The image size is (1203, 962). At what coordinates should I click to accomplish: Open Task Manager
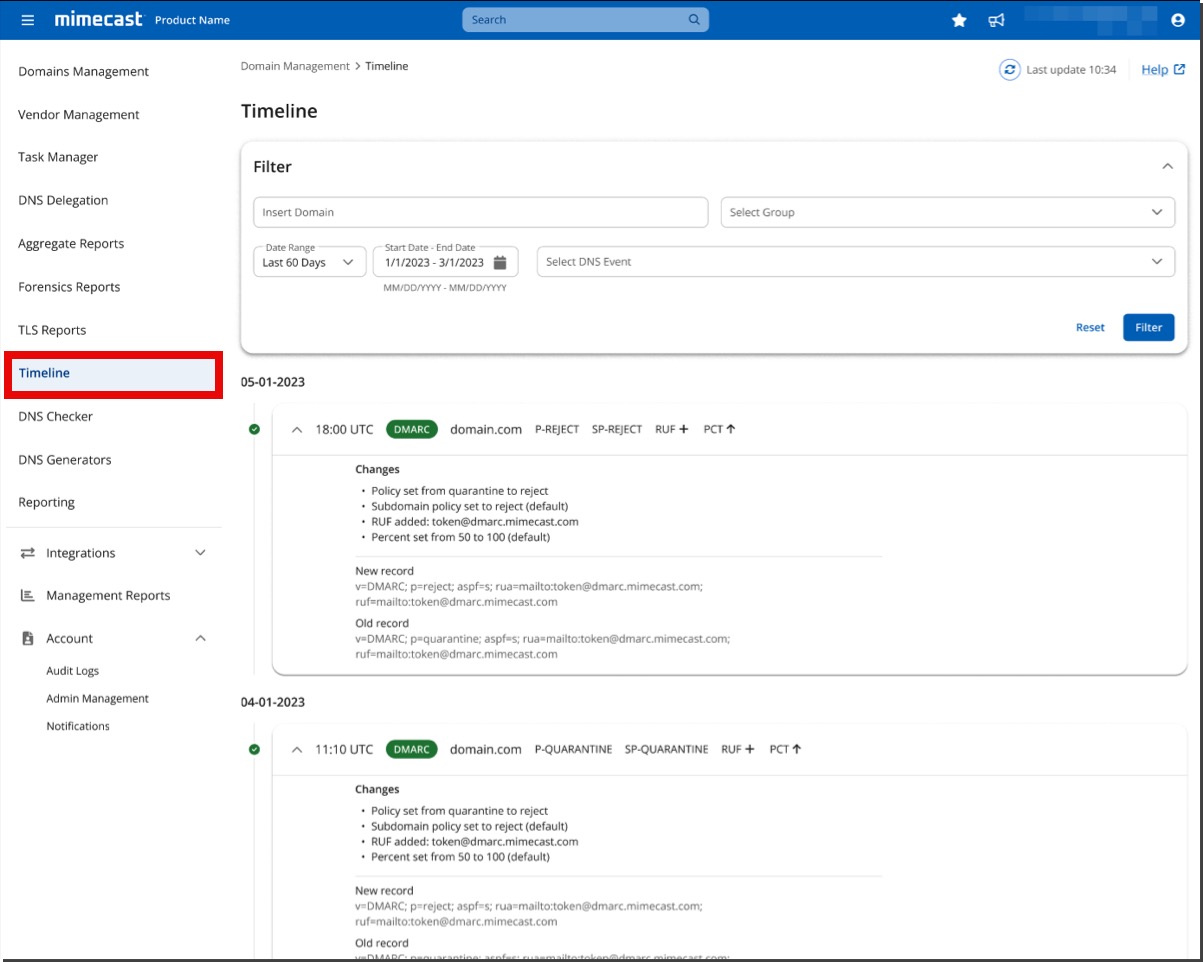tap(58, 157)
